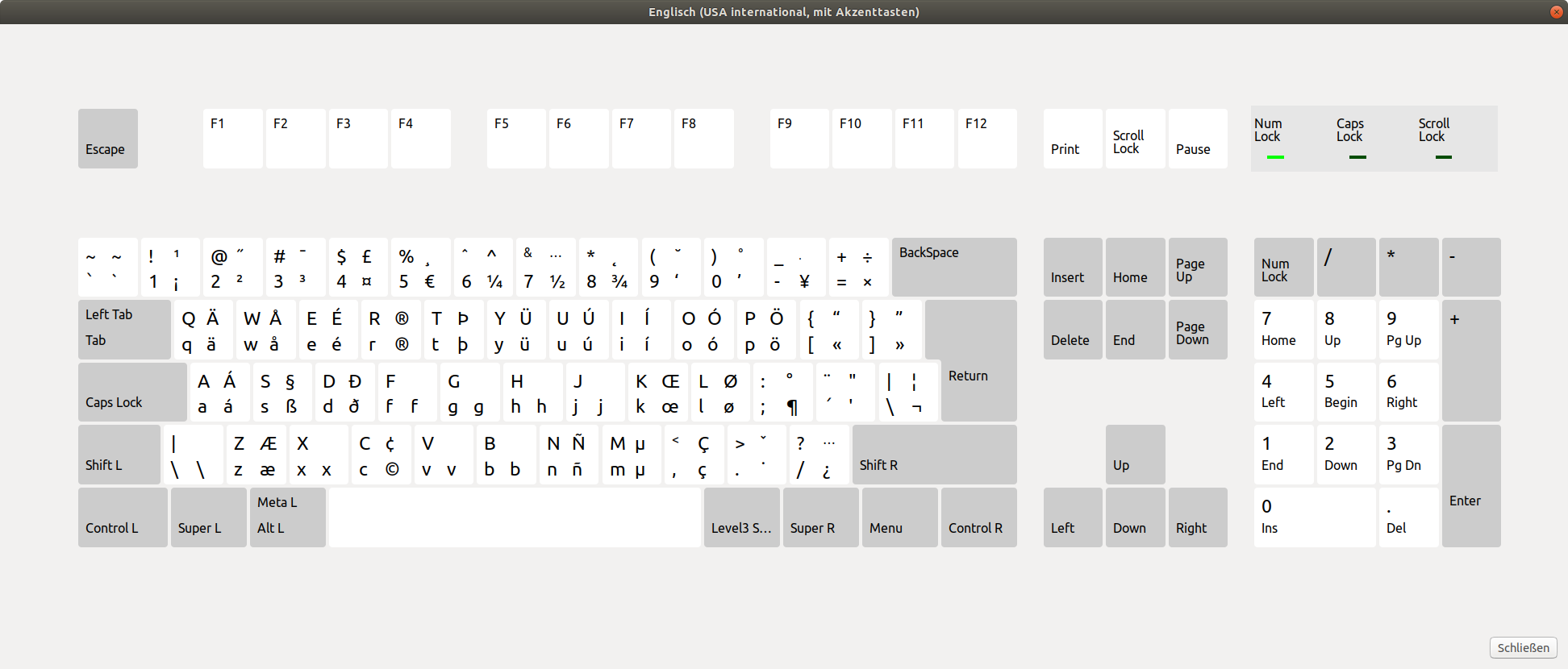
Task: Click the Delete key
Action: pos(1073,330)
